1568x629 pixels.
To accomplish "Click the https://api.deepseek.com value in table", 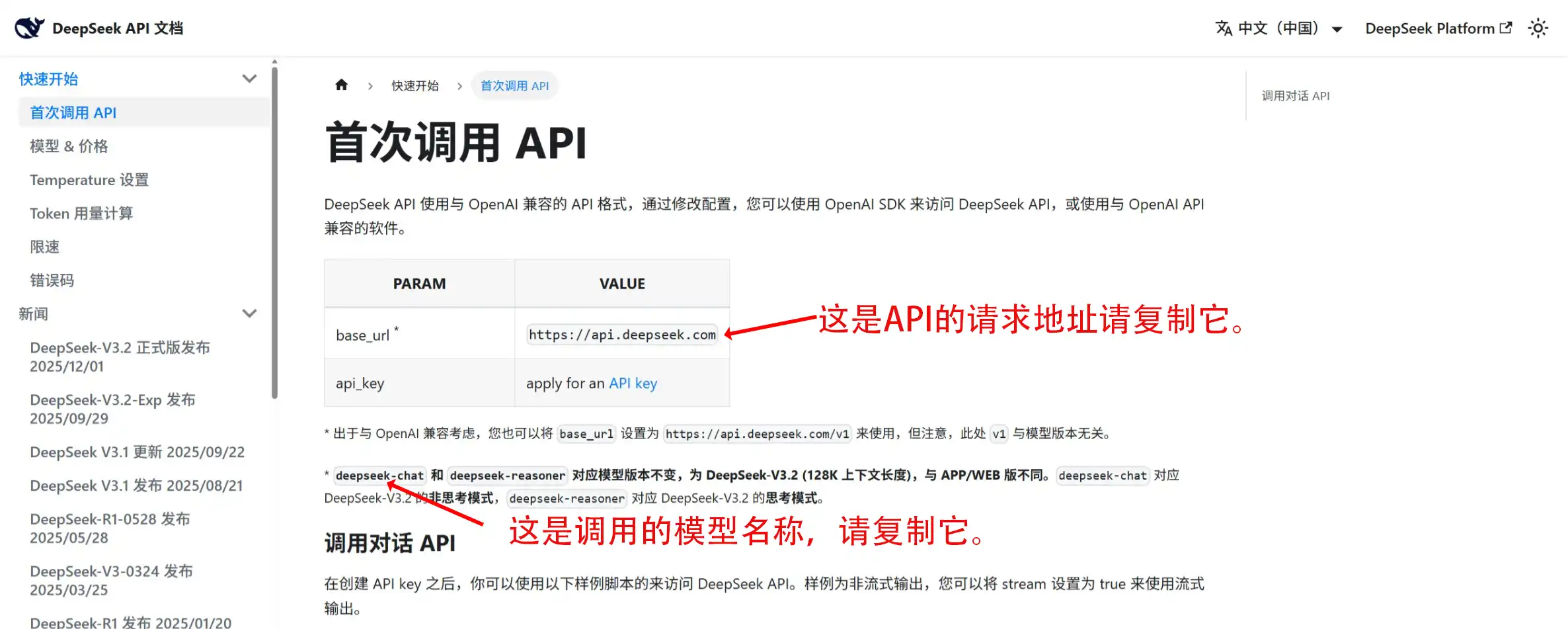I will [x=622, y=335].
